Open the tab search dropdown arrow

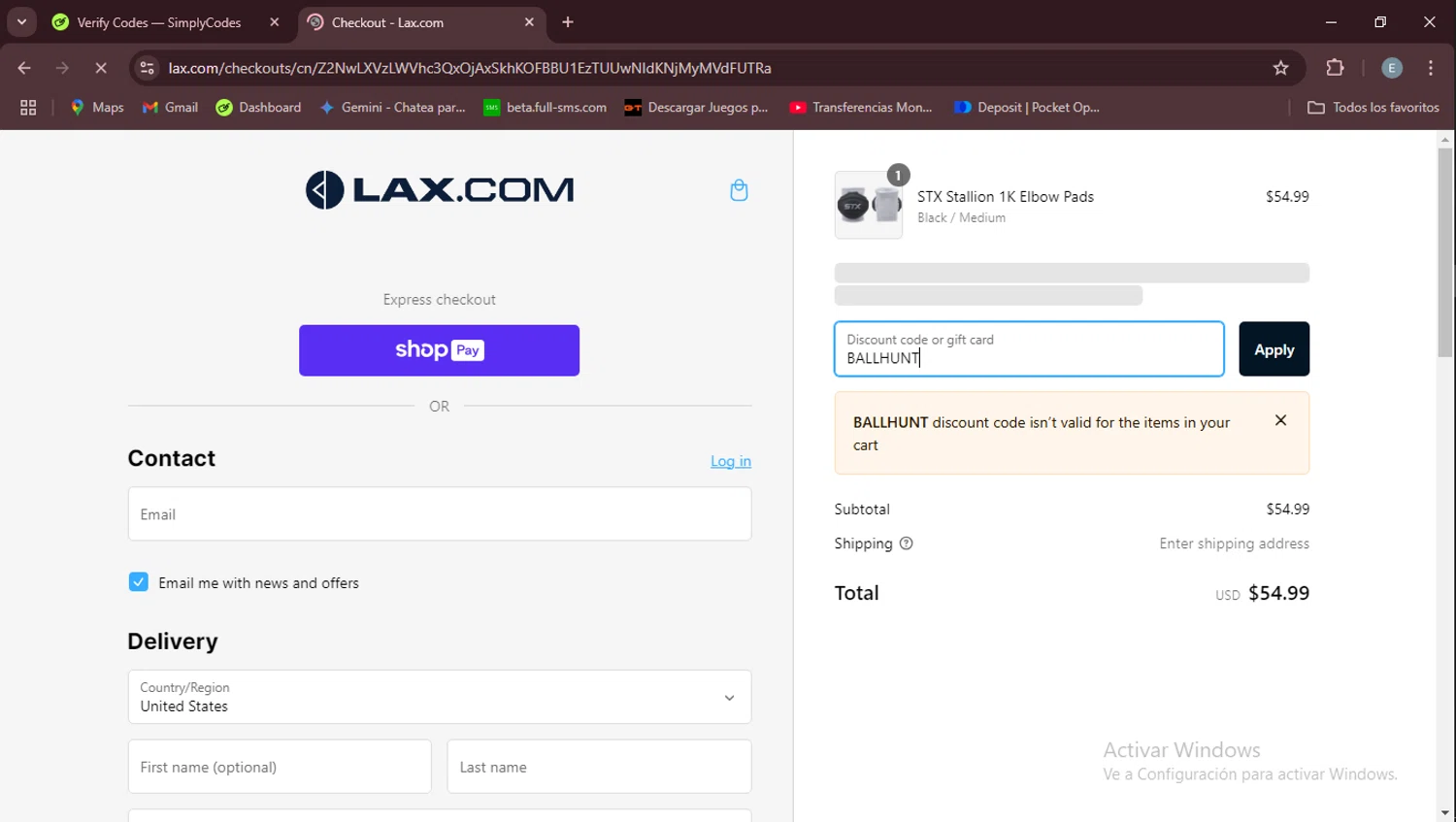pyautogui.click(x=21, y=22)
